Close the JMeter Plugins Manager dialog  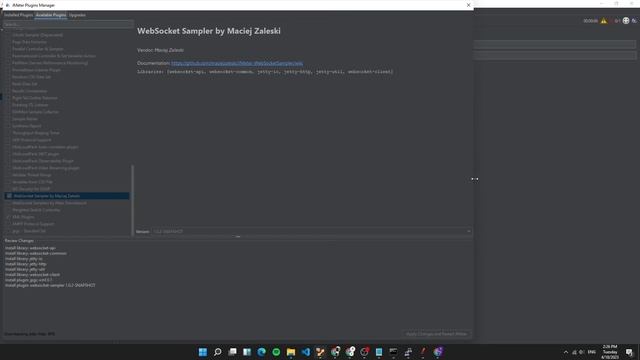coord(468,5)
